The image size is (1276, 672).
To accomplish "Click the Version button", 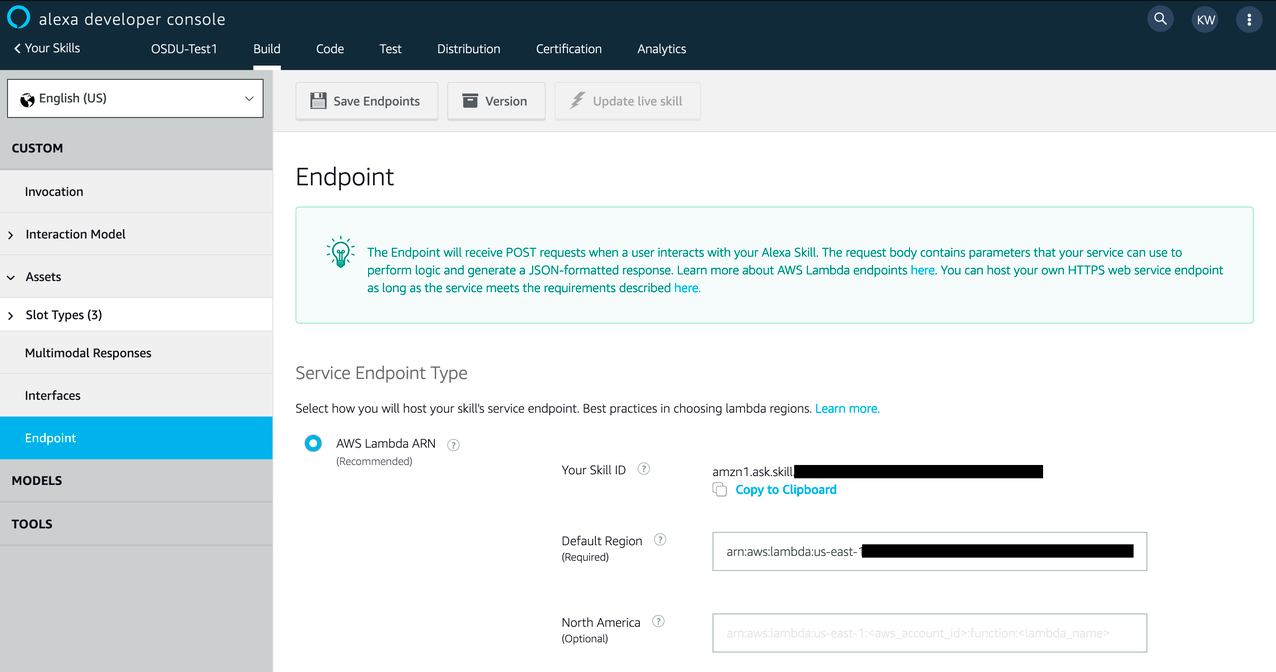I will (495, 101).
